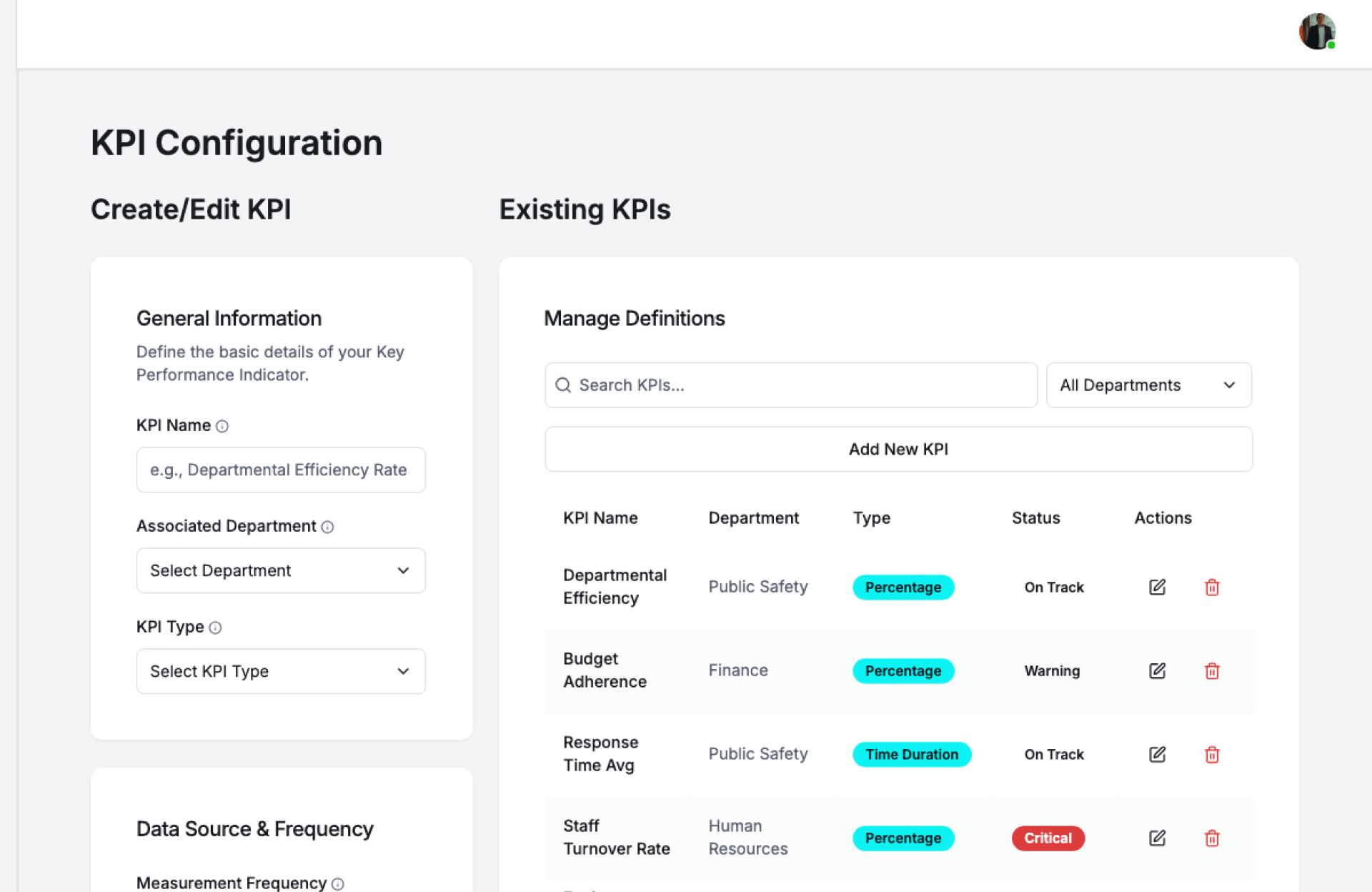
Task: Click the KPI Name text field
Action: coord(281,470)
